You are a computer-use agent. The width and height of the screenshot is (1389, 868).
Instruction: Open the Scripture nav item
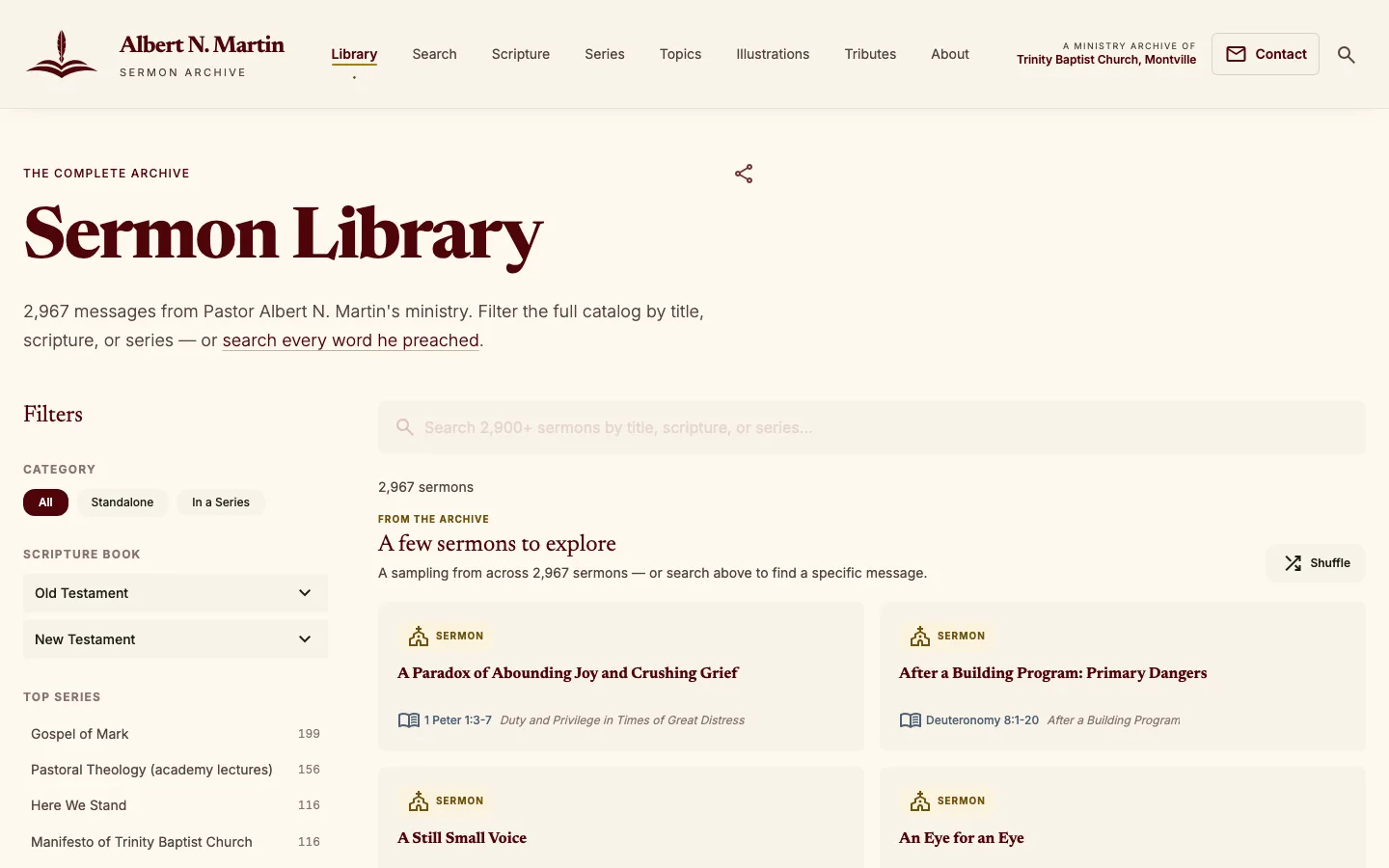coord(521,55)
